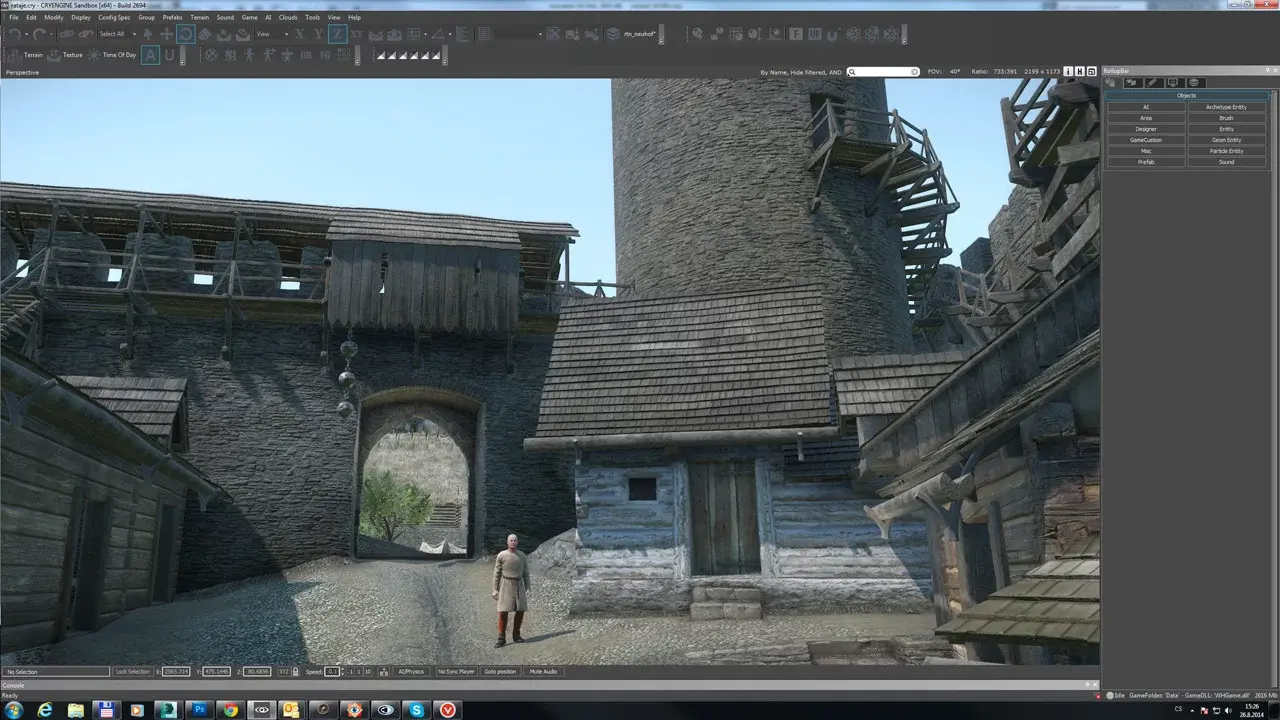Click the Brush object button in RollupBar
The height and width of the screenshot is (720, 1280).
point(1226,118)
